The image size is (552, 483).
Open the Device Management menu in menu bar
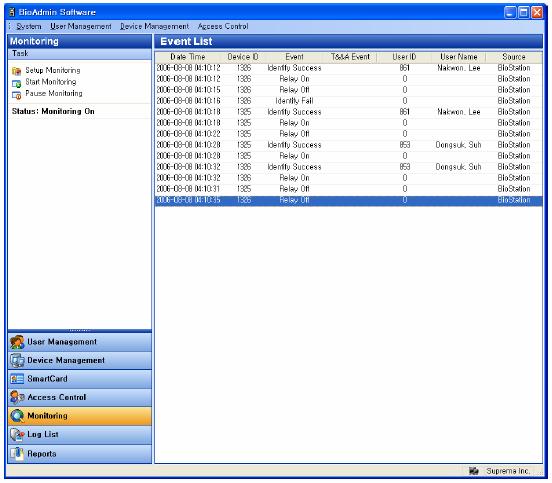154,26
